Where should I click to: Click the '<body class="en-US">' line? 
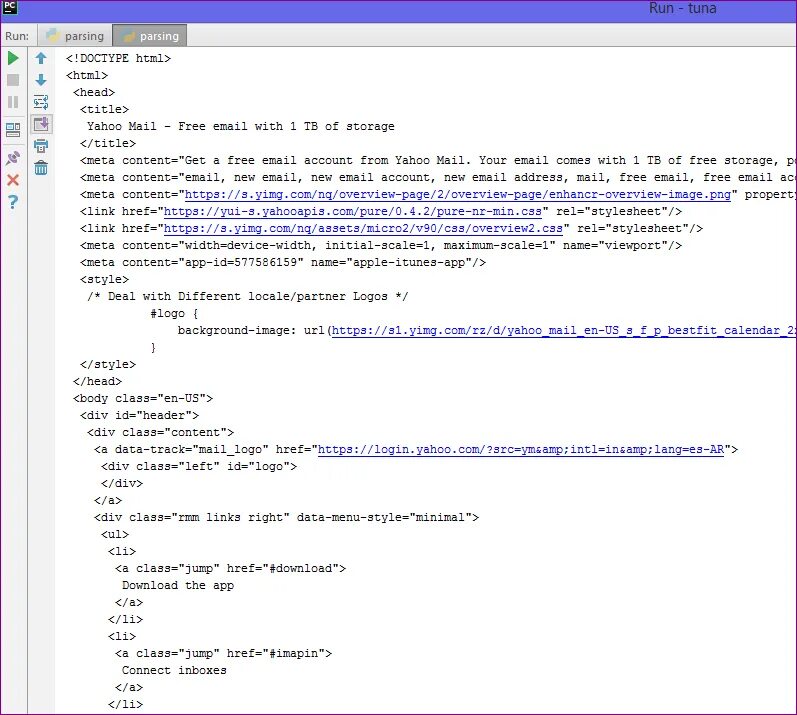tap(143, 398)
